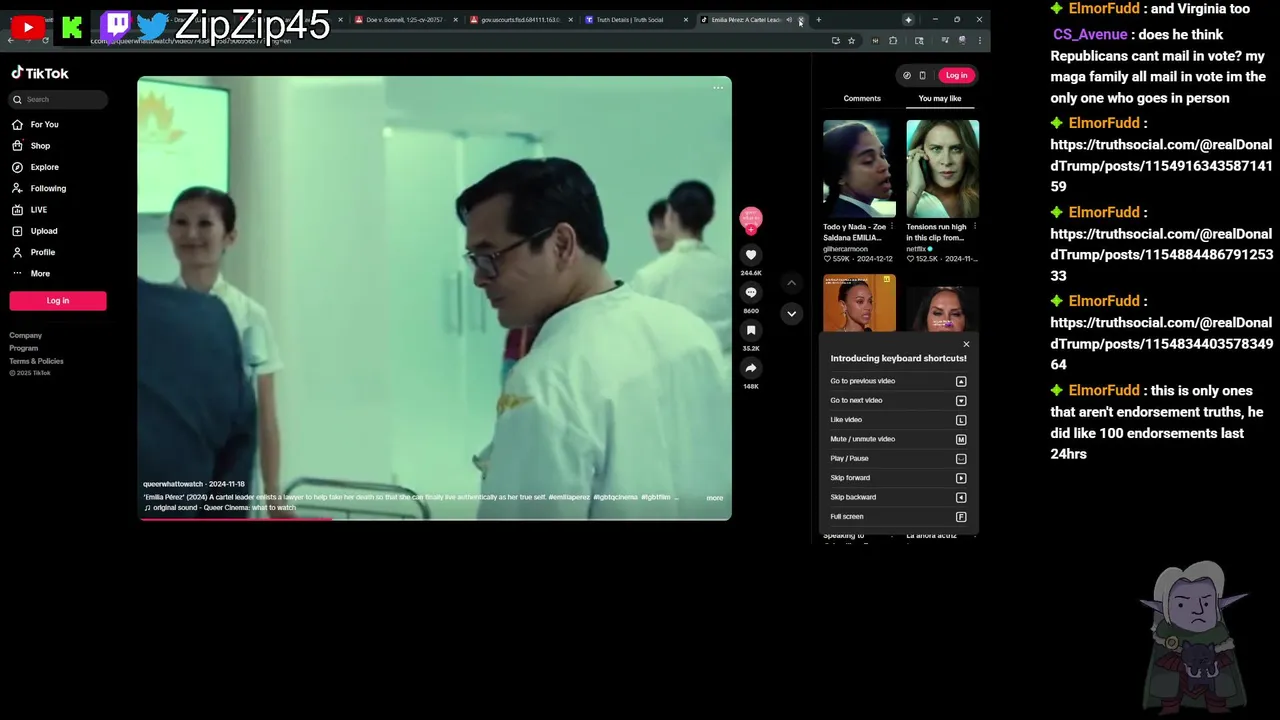Click Twitter bird icon in overlay
The height and width of the screenshot is (720, 1280).
point(153,26)
